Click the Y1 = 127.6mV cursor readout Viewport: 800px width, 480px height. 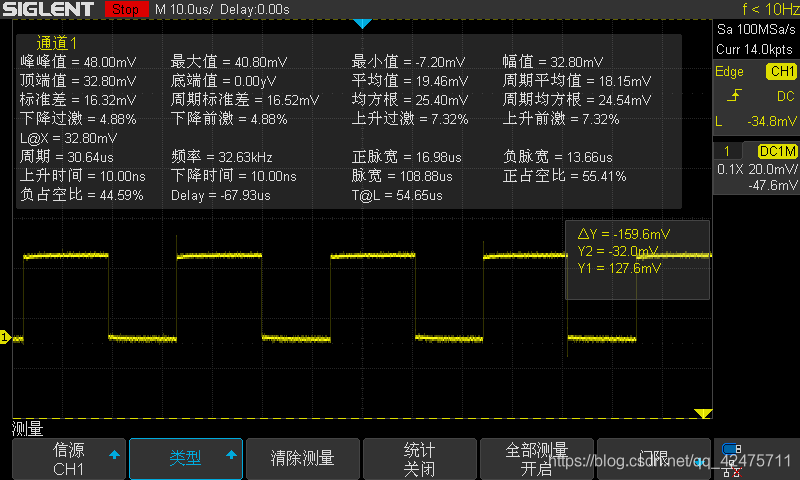click(x=619, y=268)
